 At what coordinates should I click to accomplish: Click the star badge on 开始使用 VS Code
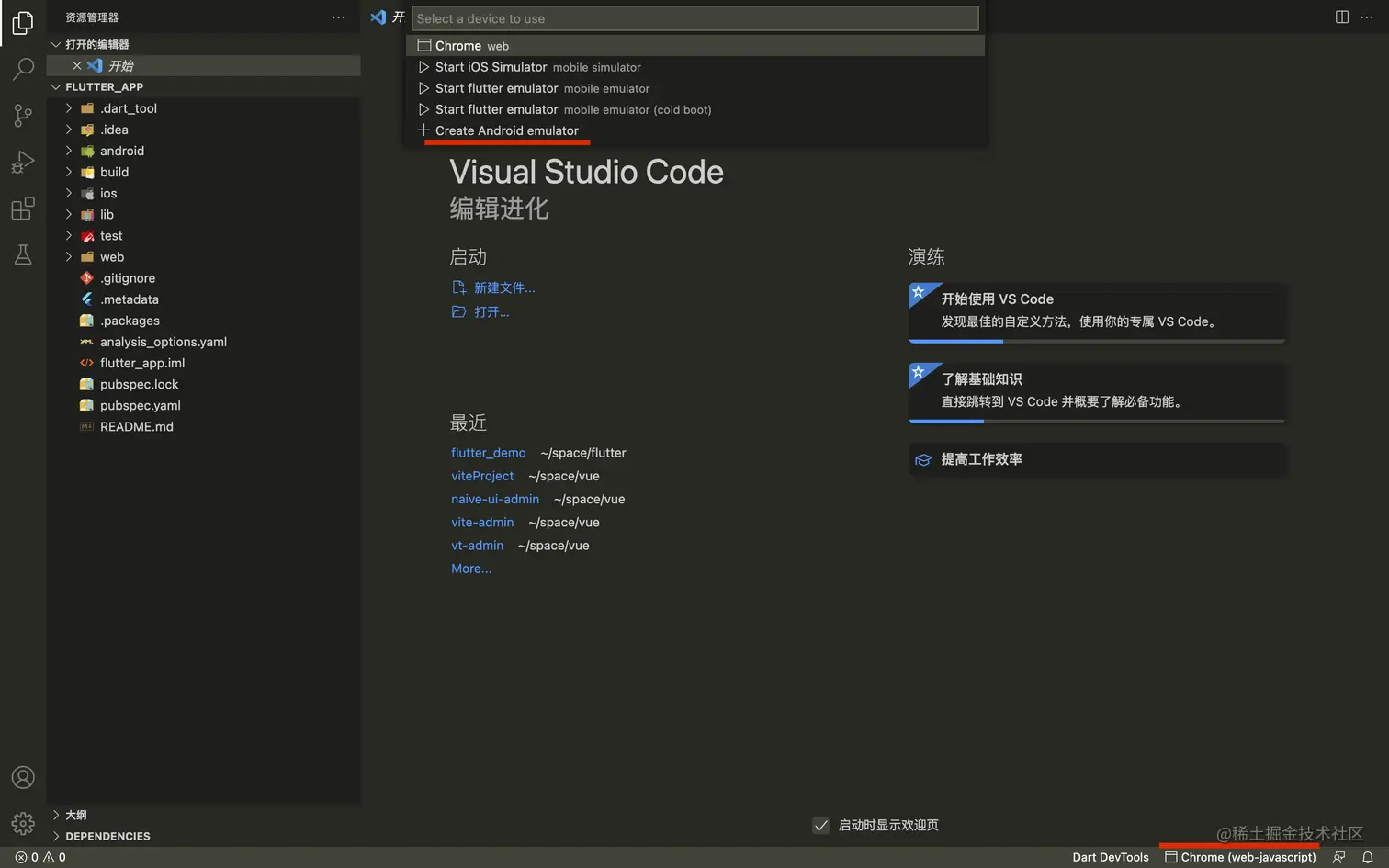point(918,293)
